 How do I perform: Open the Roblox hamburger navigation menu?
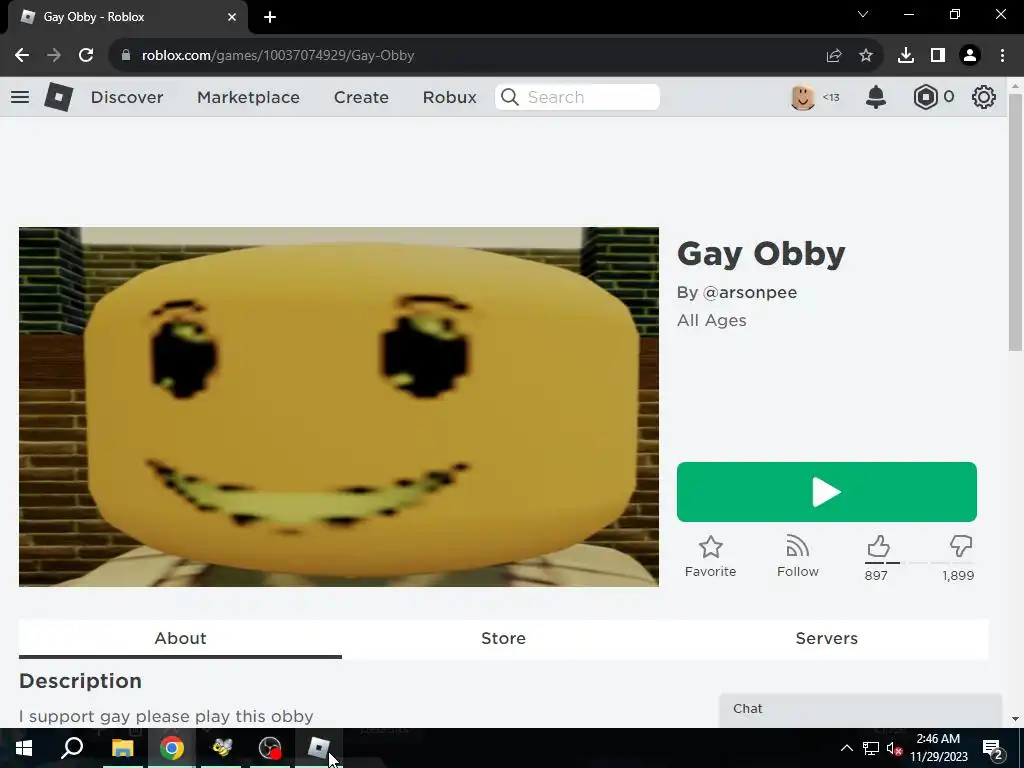(x=20, y=97)
